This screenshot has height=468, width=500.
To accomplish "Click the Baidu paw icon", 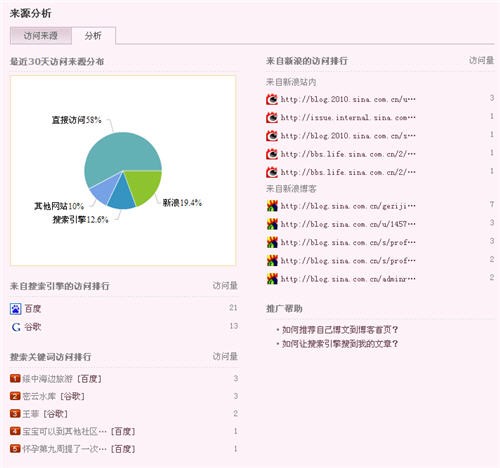I will pos(15,309).
